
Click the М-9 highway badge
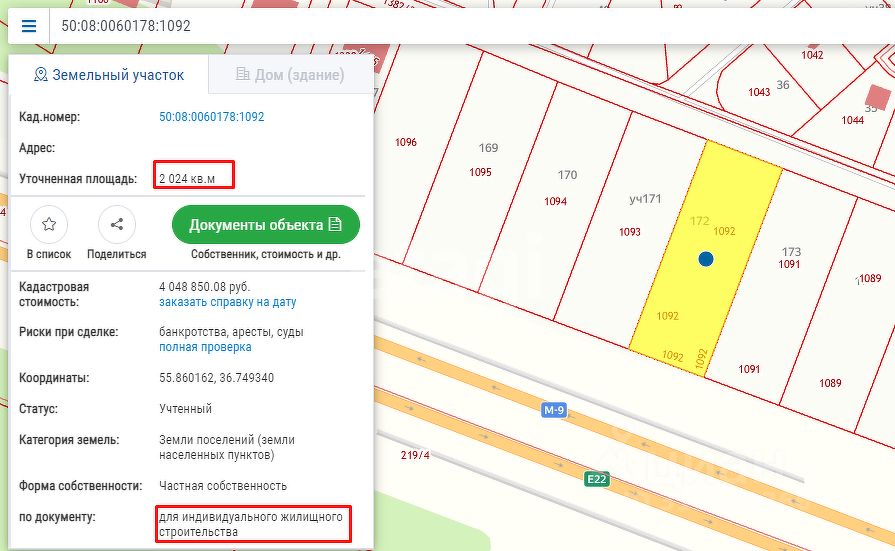pos(554,410)
